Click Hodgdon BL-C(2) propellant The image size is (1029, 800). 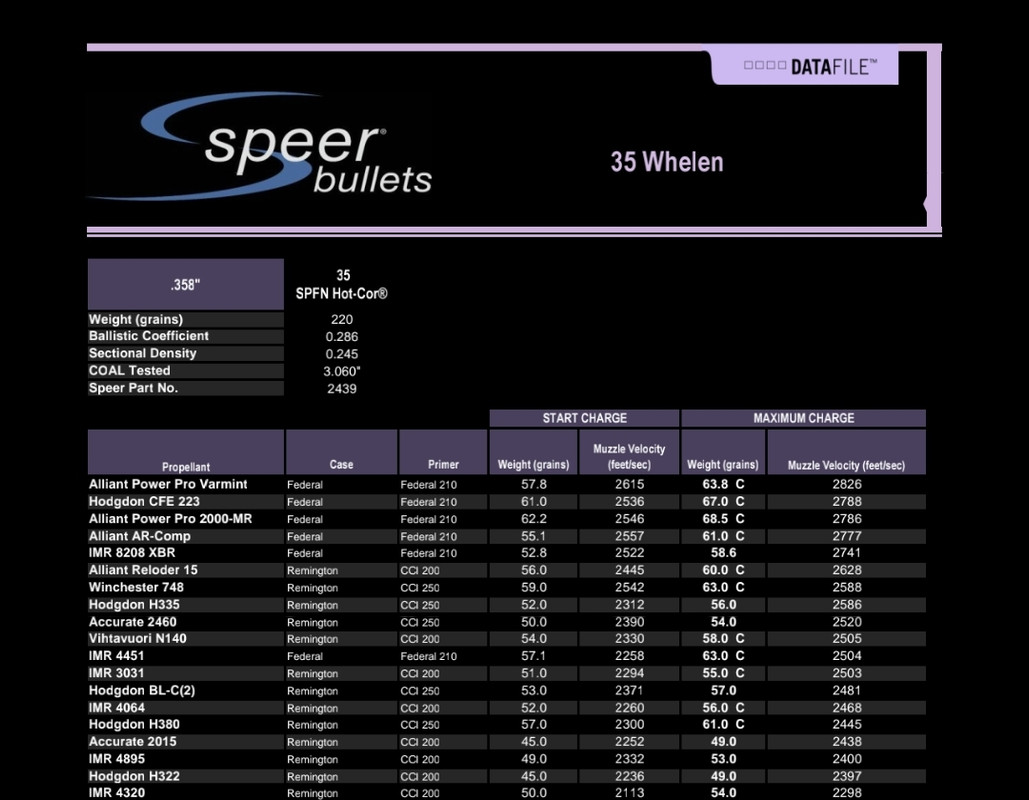142,690
